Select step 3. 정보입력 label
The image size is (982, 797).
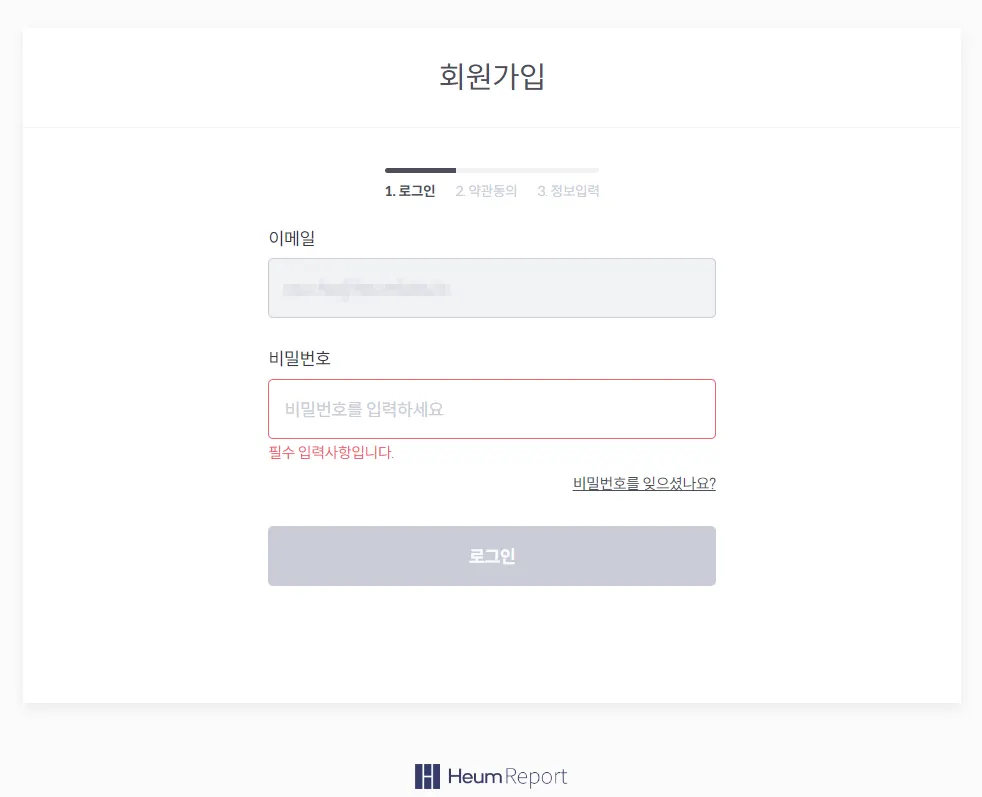tap(568, 191)
